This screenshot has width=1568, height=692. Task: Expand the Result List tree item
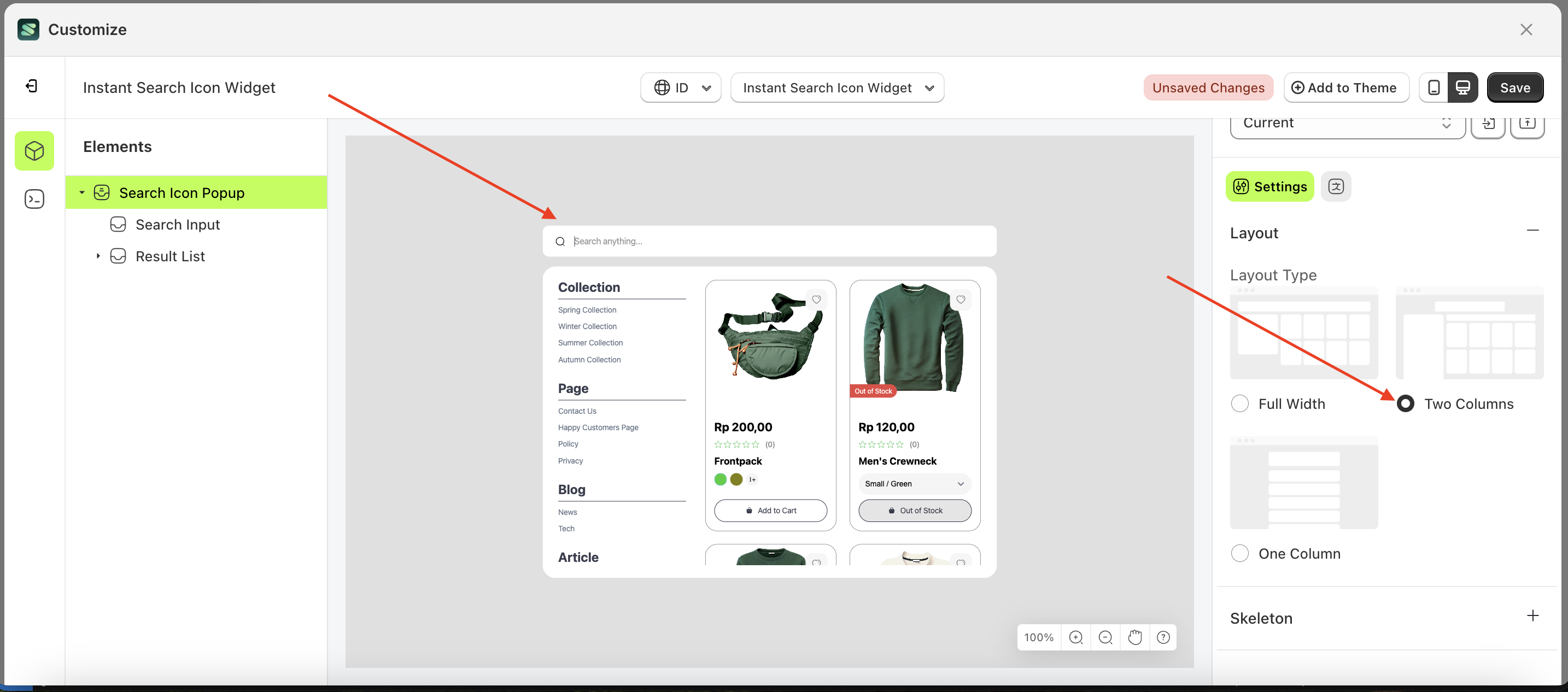(x=98, y=256)
